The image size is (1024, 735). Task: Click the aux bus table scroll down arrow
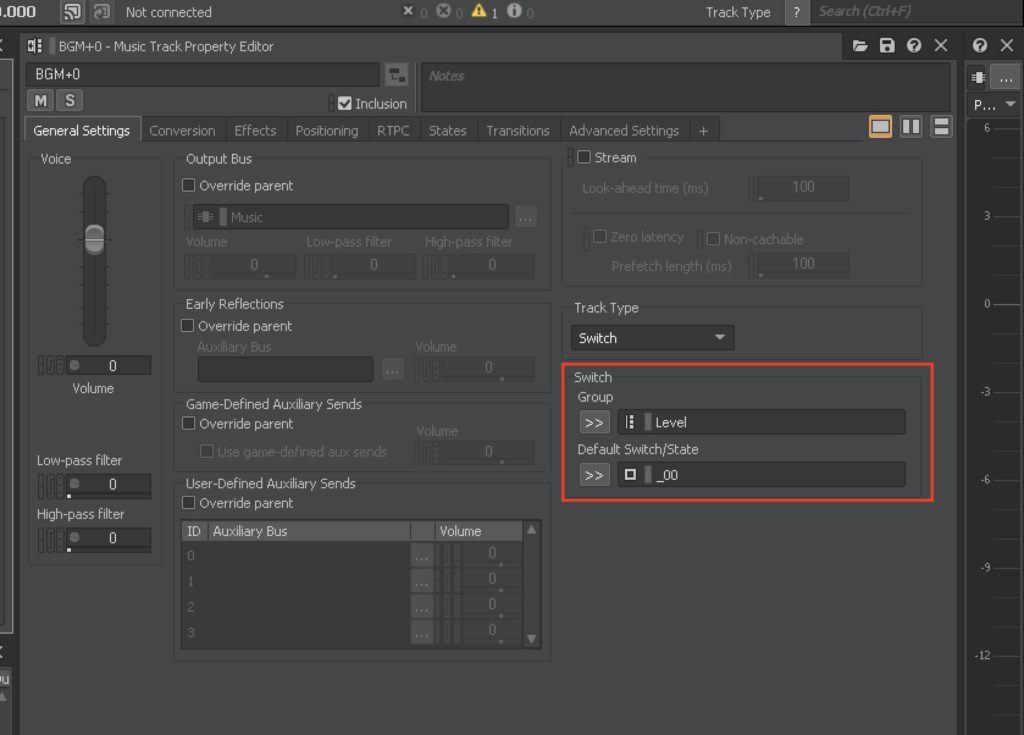click(x=532, y=638)
